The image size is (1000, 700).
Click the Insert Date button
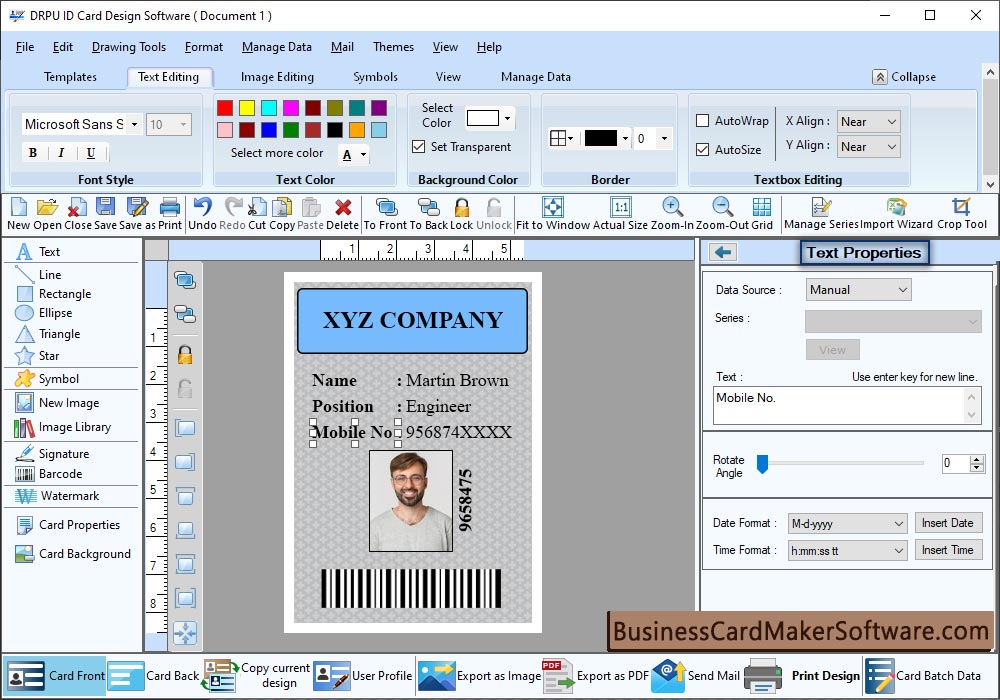pos(948,523)
